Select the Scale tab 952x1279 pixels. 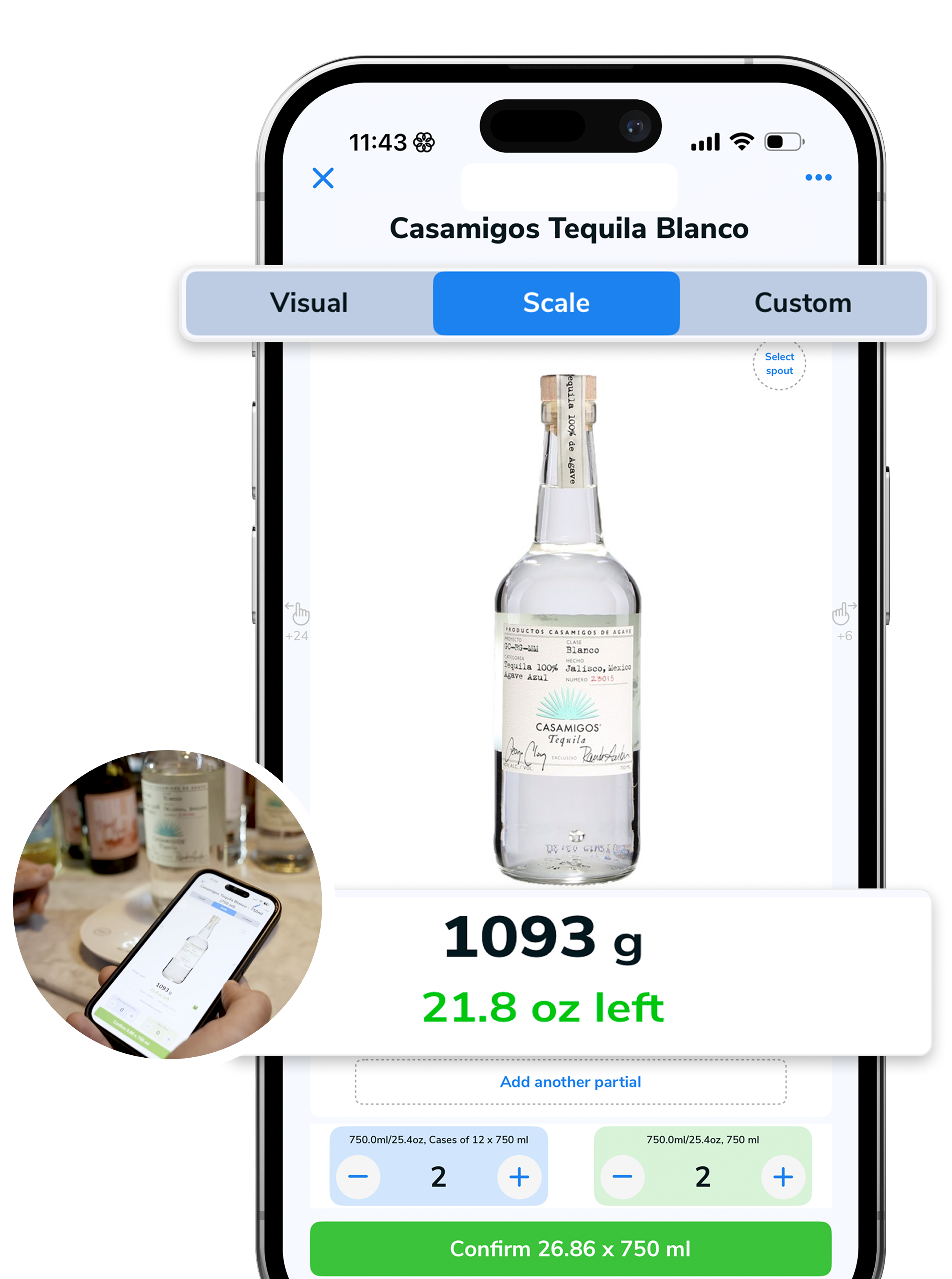(556, 303)
